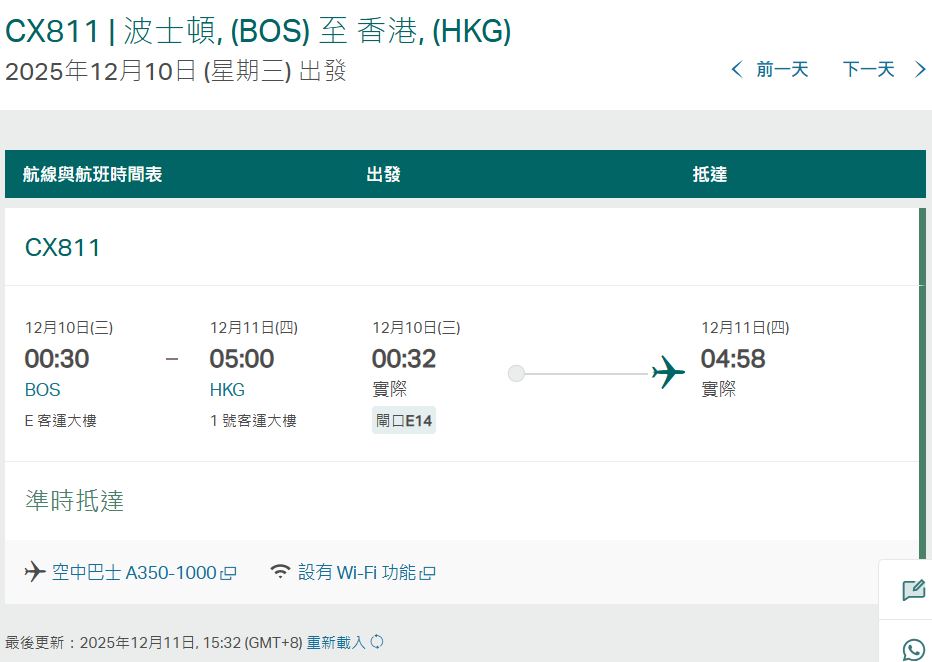The image size is (932, 662).
Task: Click the feedback message icon on the right
Action: 913,590
